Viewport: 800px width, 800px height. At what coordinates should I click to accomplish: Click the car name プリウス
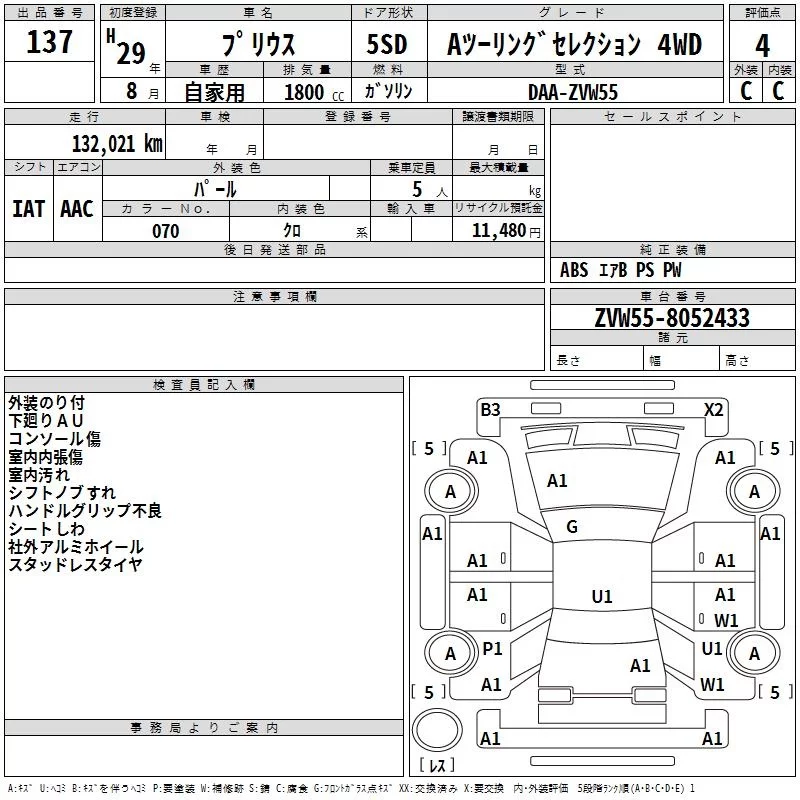click(256, 44)
